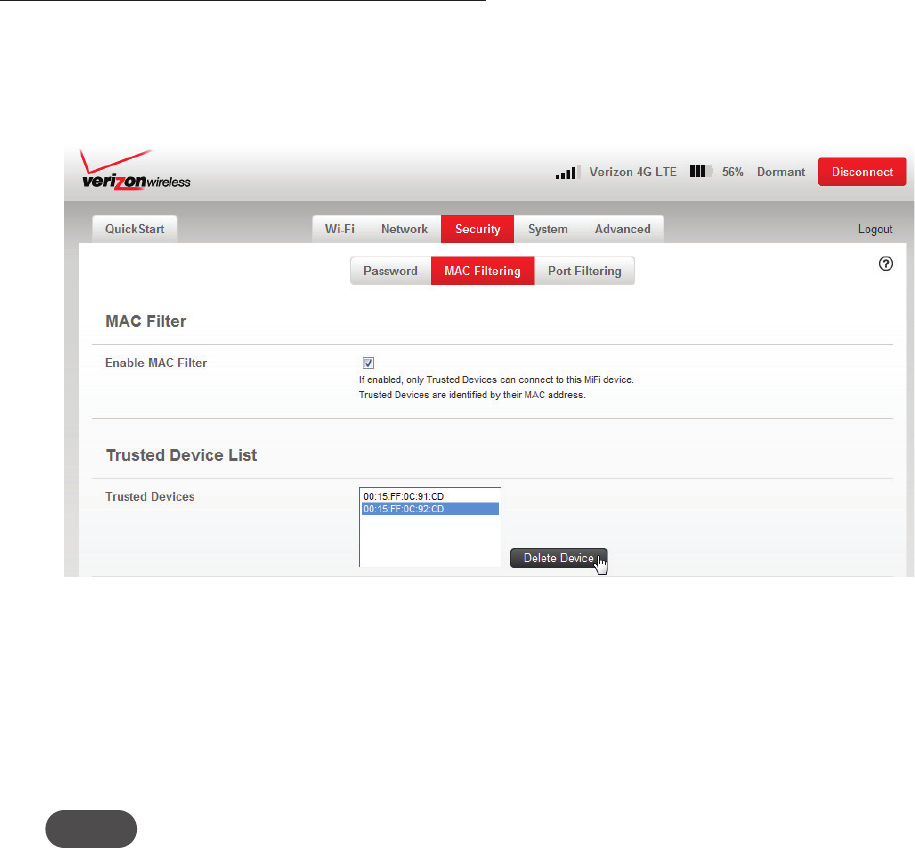The image size is (915, 848).
Task: Click the Logout link
Action: [x=875, y=229]
